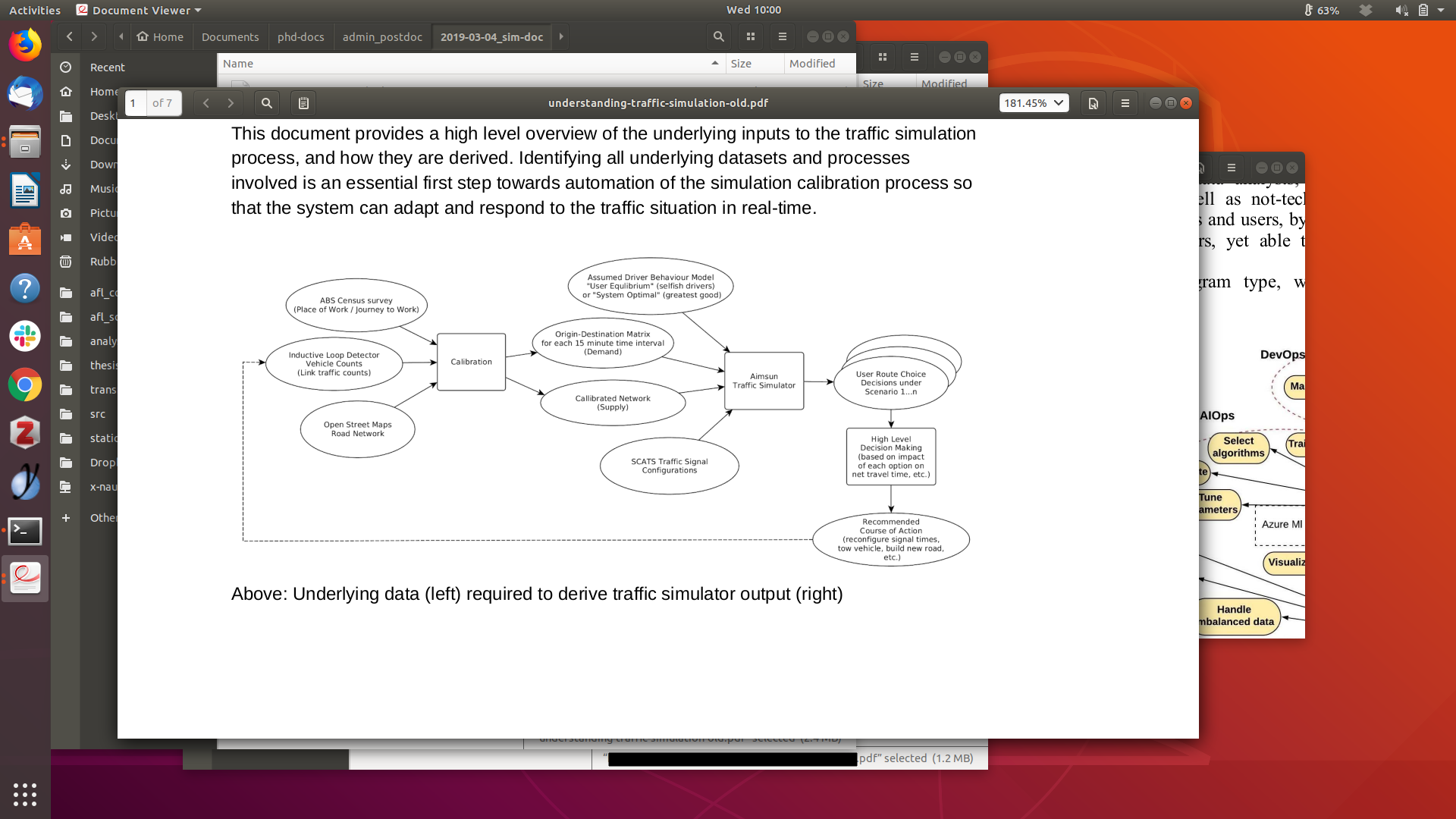This screenshot has height=819, width=1456.
Task: Open find search in document viewer
Action: pos(266,103)
